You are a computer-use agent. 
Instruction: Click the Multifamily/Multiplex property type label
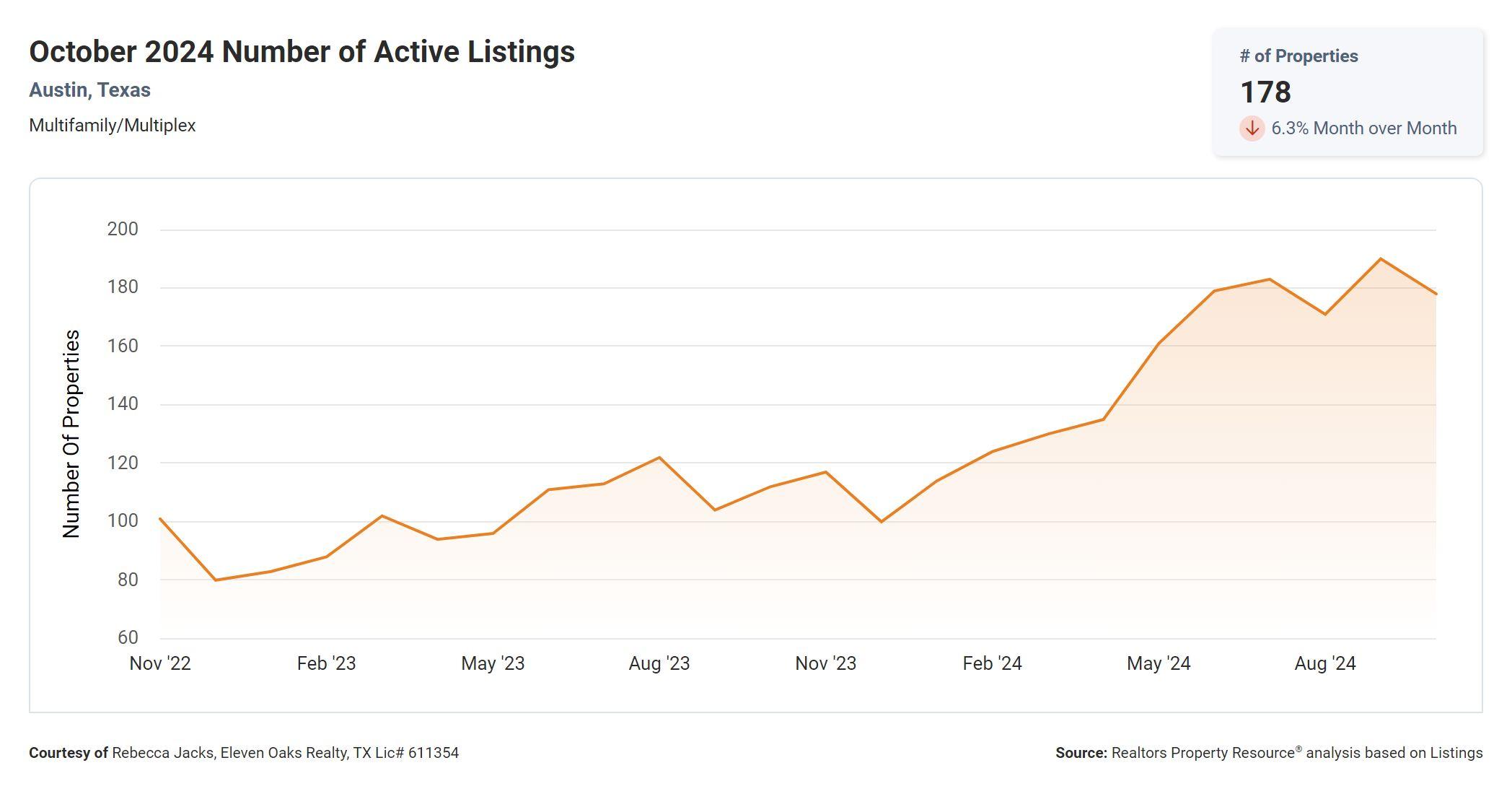coord(112,126)
